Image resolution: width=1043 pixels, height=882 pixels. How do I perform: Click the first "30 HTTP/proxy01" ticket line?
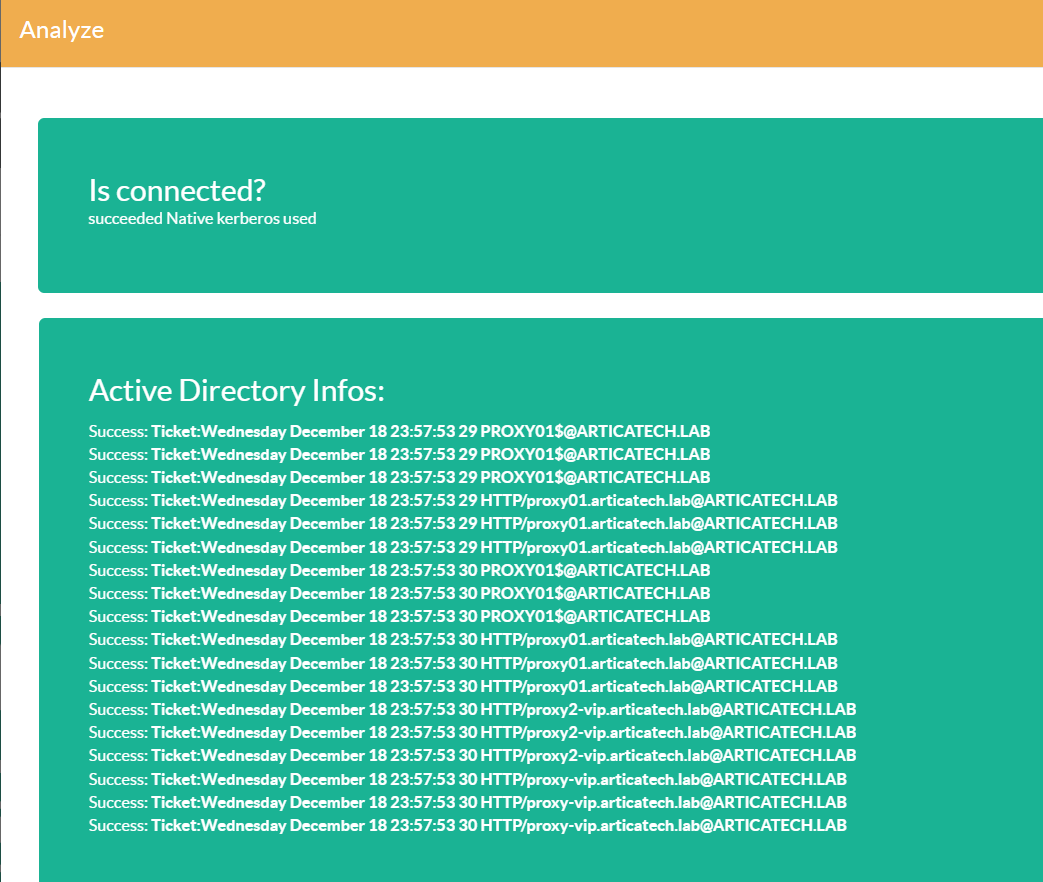(463, 639)
